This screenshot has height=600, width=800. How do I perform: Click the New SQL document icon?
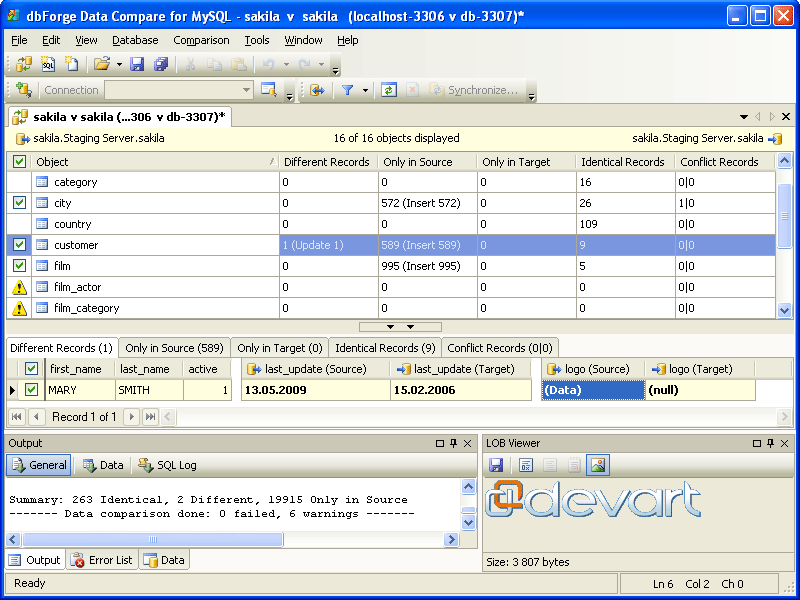(47, 64)
